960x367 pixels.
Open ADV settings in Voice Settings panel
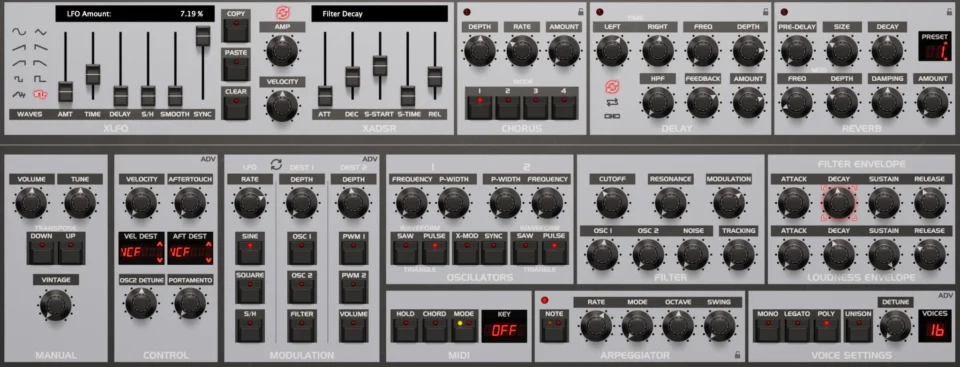(x=945, y=295)
